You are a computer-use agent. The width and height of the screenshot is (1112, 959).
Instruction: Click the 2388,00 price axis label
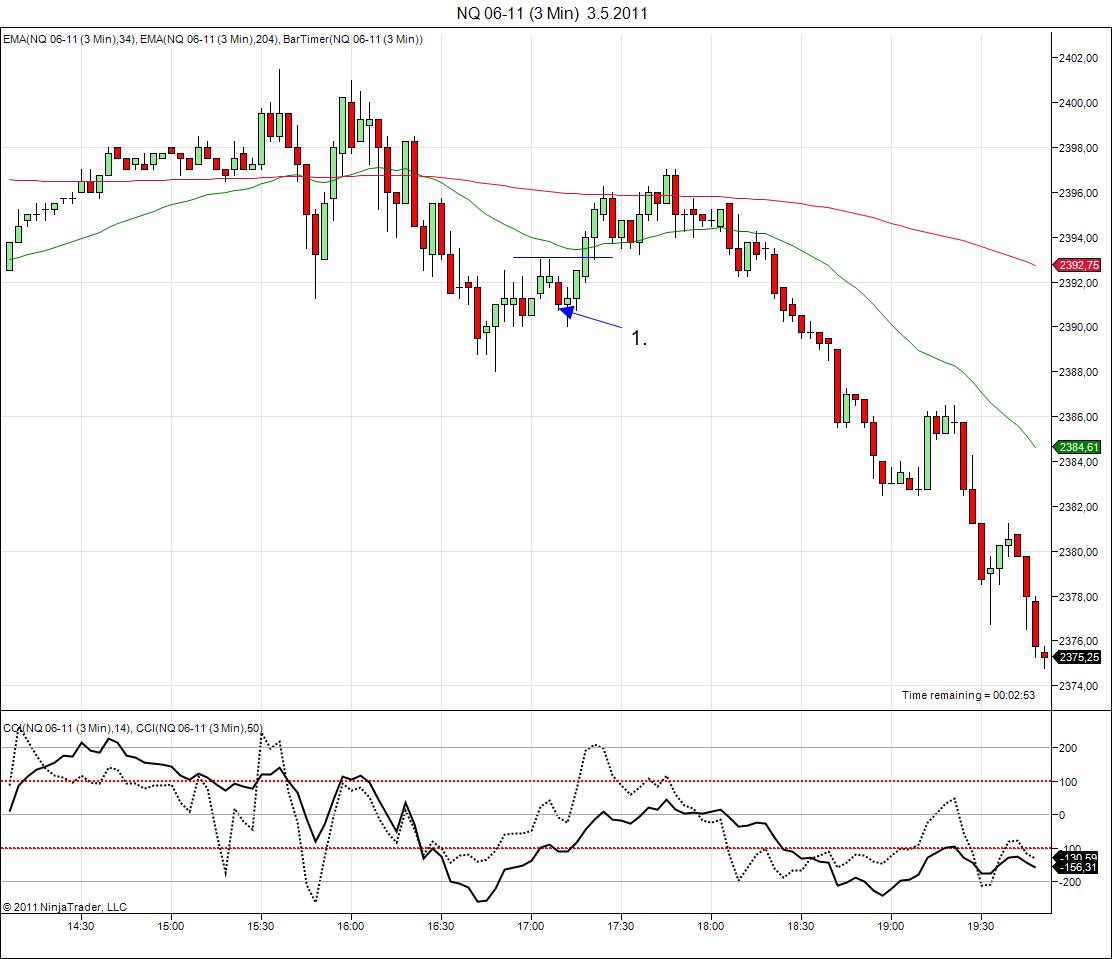(x=1079, y=372)
